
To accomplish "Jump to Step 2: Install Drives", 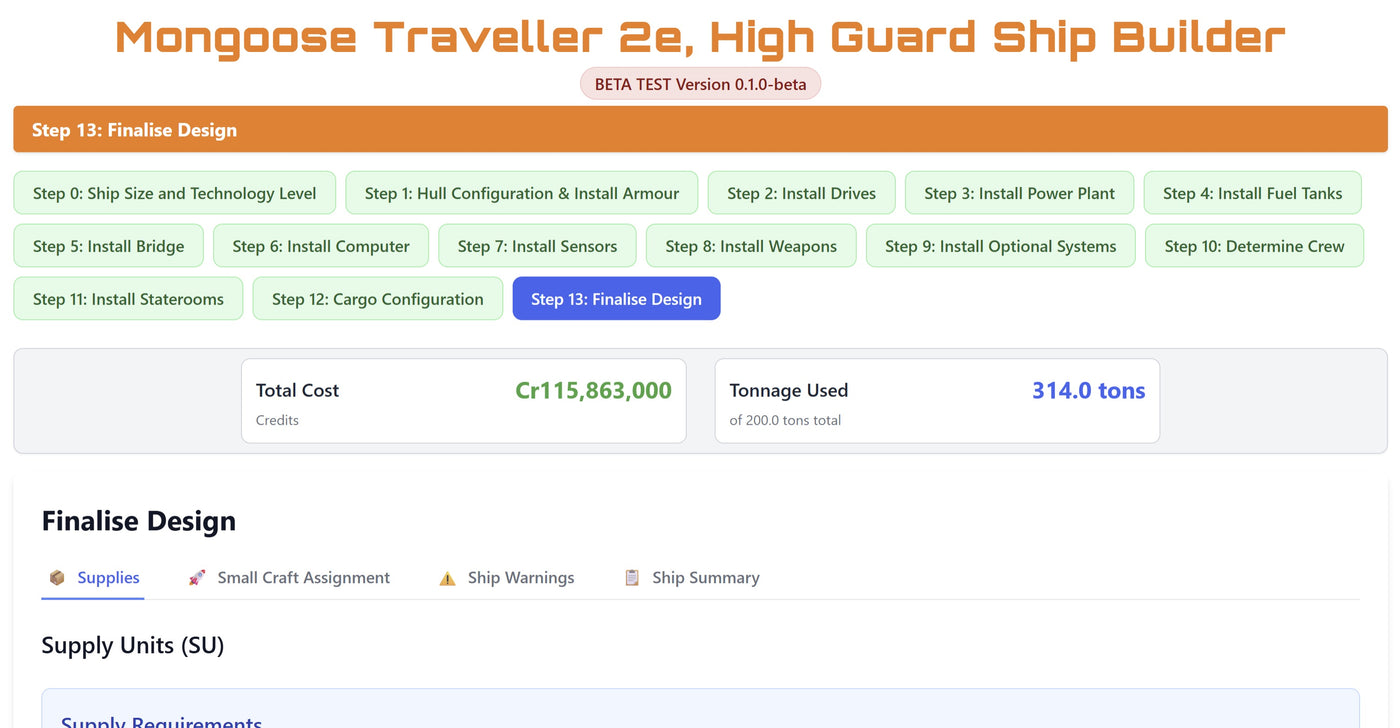I will click(801, 193).
